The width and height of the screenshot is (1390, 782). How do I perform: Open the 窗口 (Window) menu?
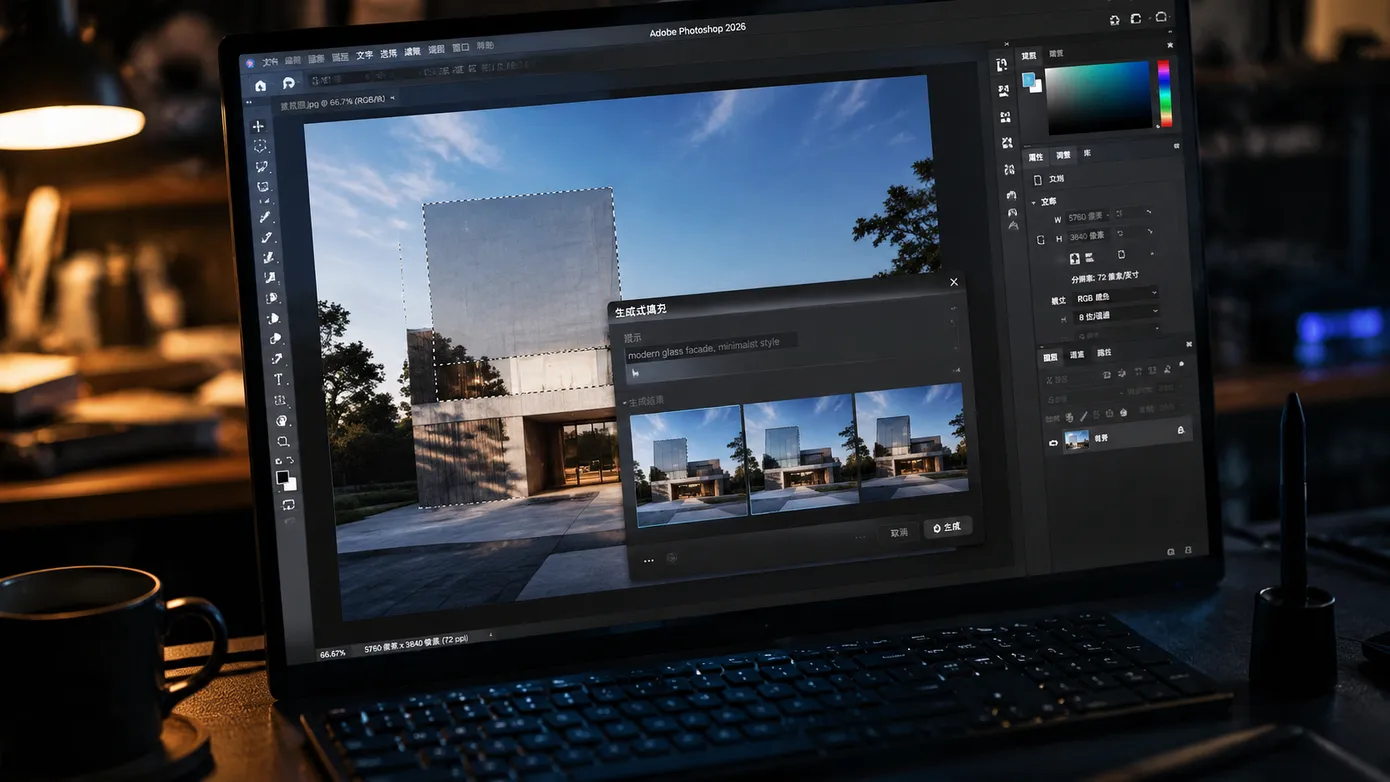(460, 48)
